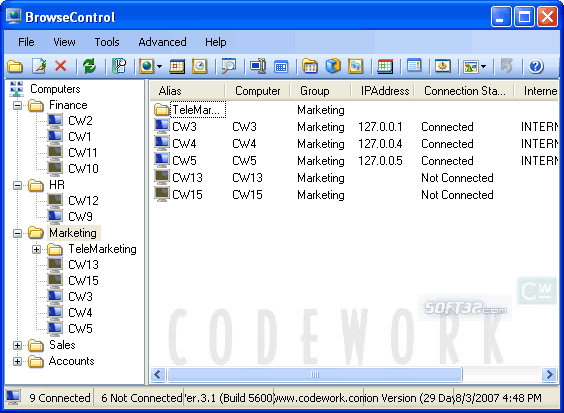The height and width of the screenshot is (413, 564).
Task: Select CW12 under HR
Action: click(x=83, y=200)
